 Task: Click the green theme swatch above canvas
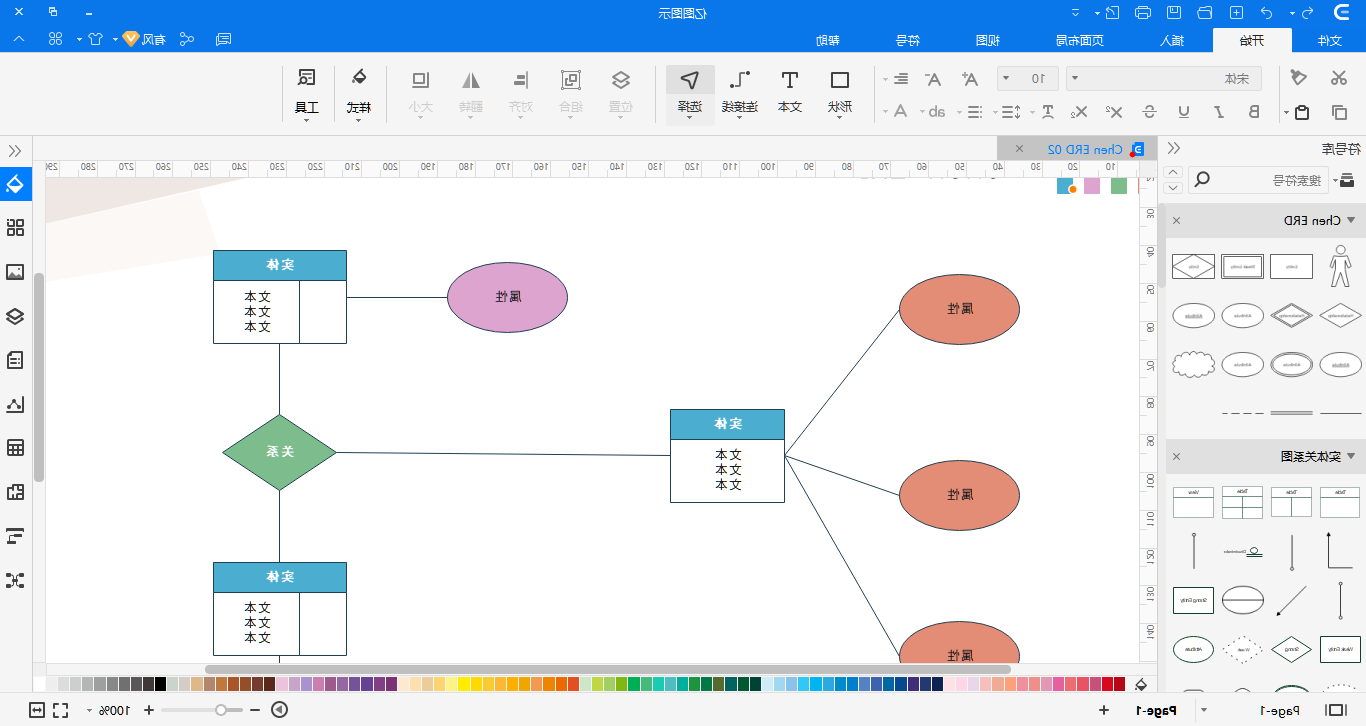[1119, 185]
